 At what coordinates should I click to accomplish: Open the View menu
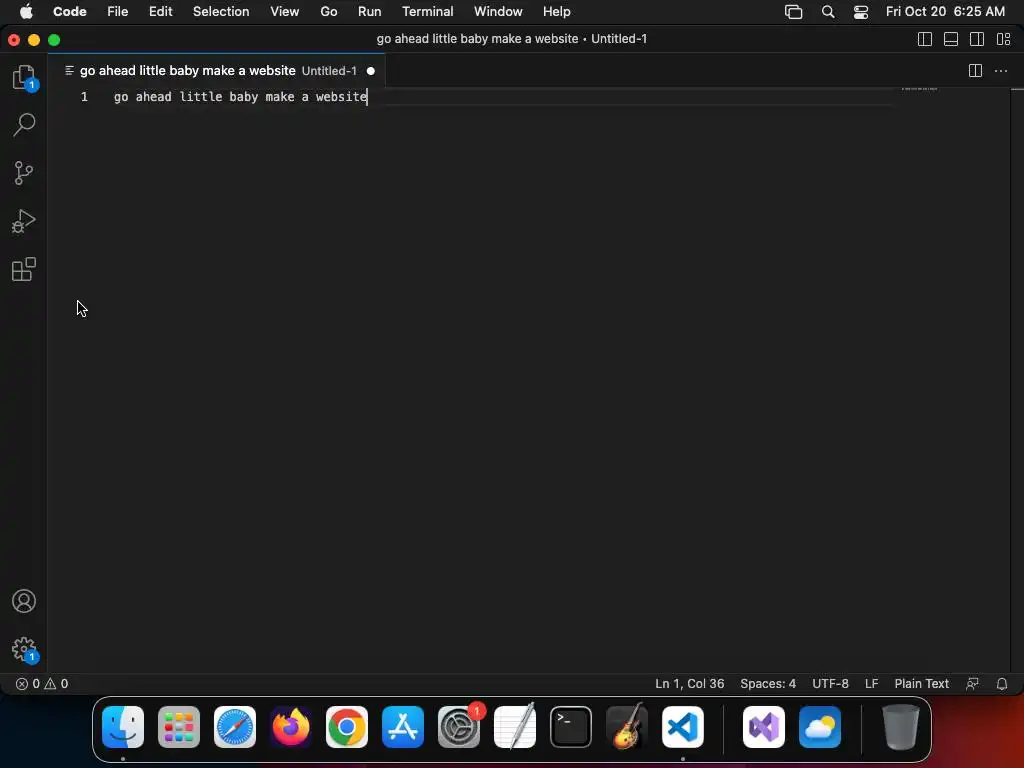click(x=284, y=12)
